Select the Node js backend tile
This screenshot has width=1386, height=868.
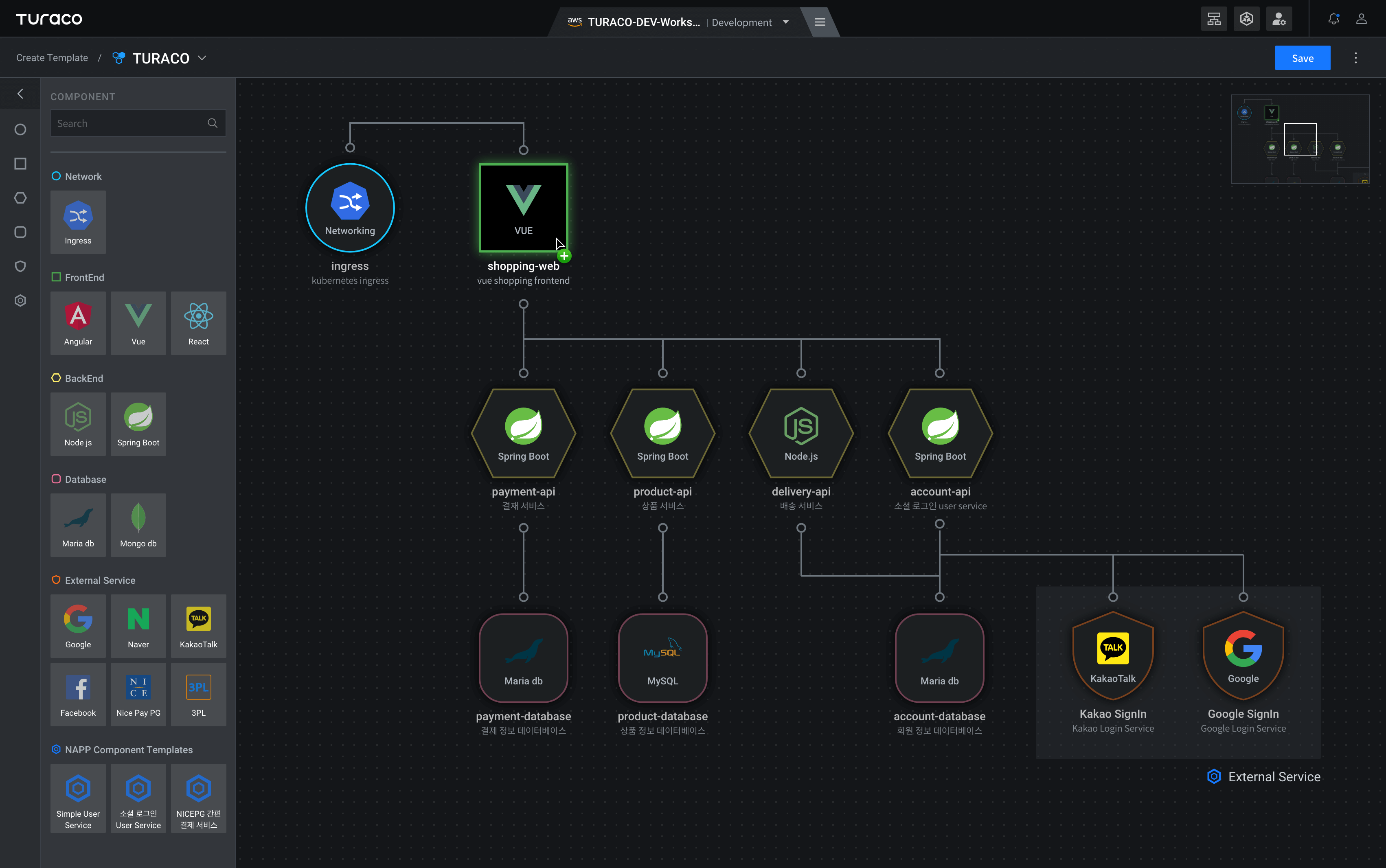[x=78, y=424]
